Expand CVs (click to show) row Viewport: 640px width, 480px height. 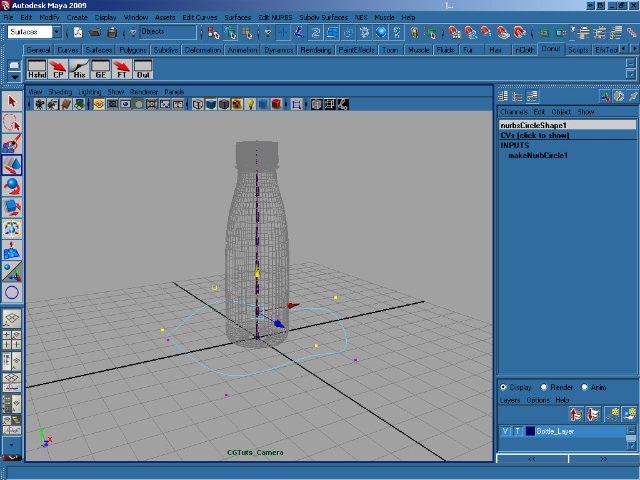pyautogui.click(x=535, y=135)
